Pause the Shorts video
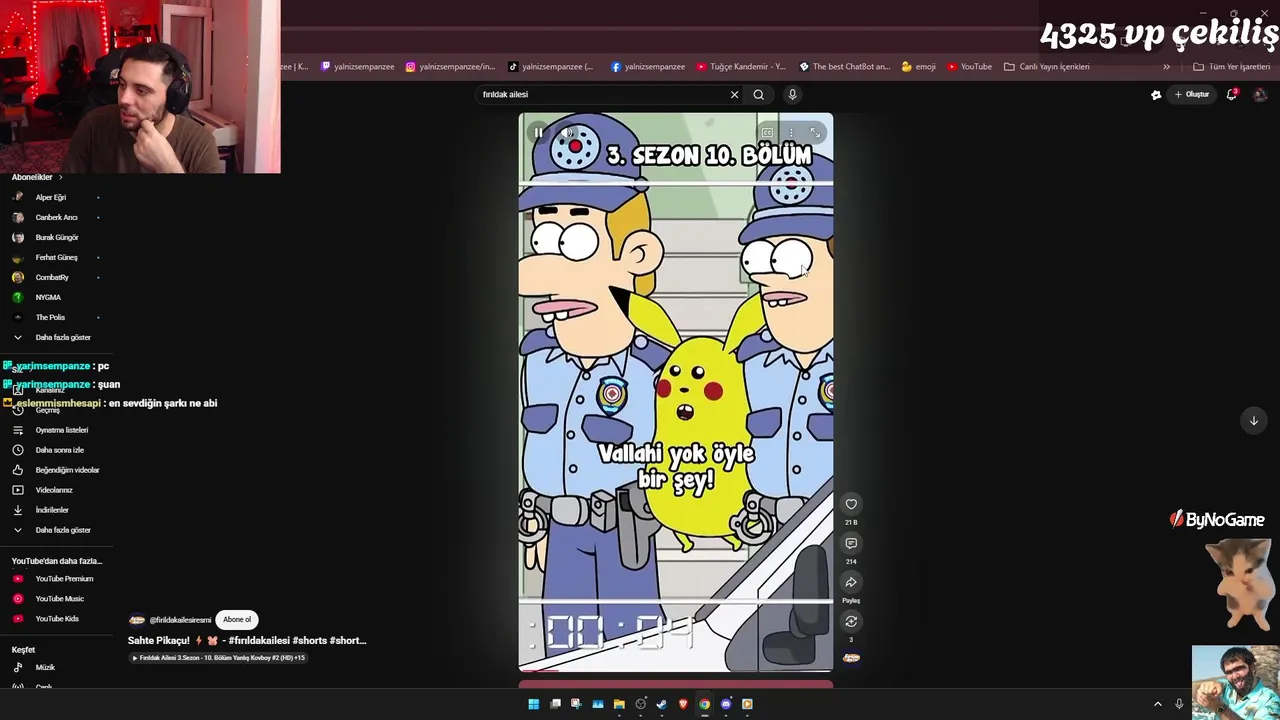This screenshot has width=1280, height=720. pyautogui.click(x=538, y=132)
